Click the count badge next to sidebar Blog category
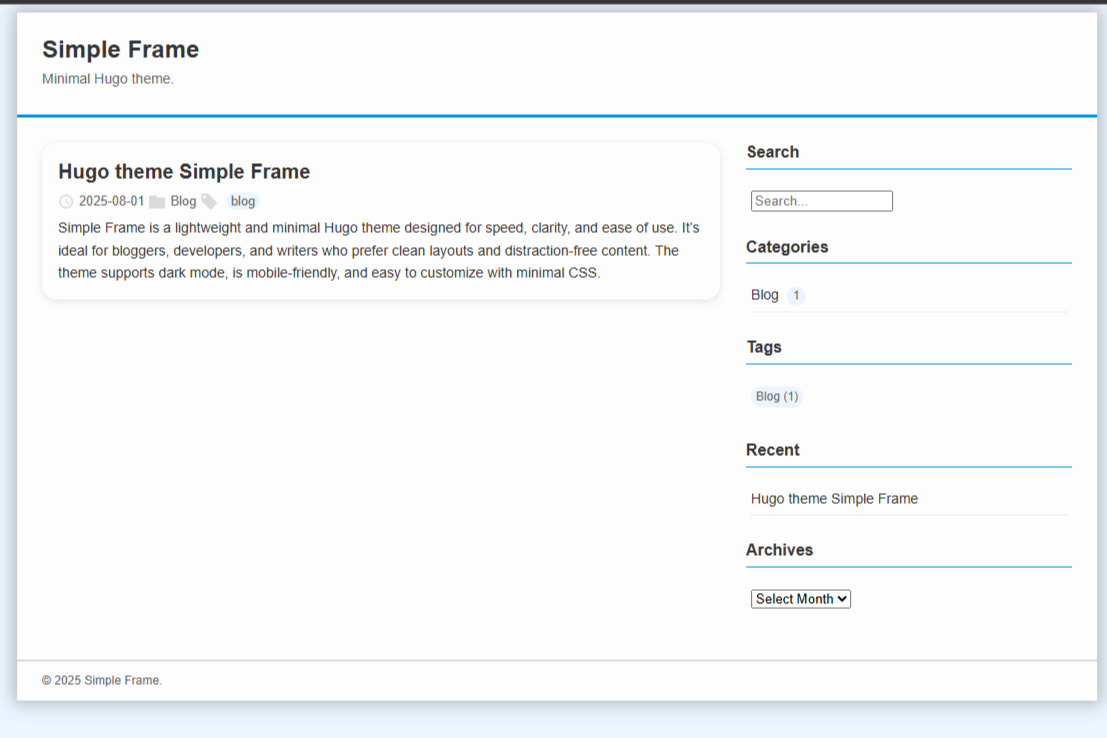The image size is (1107, 738). click(x=796, y=296)
